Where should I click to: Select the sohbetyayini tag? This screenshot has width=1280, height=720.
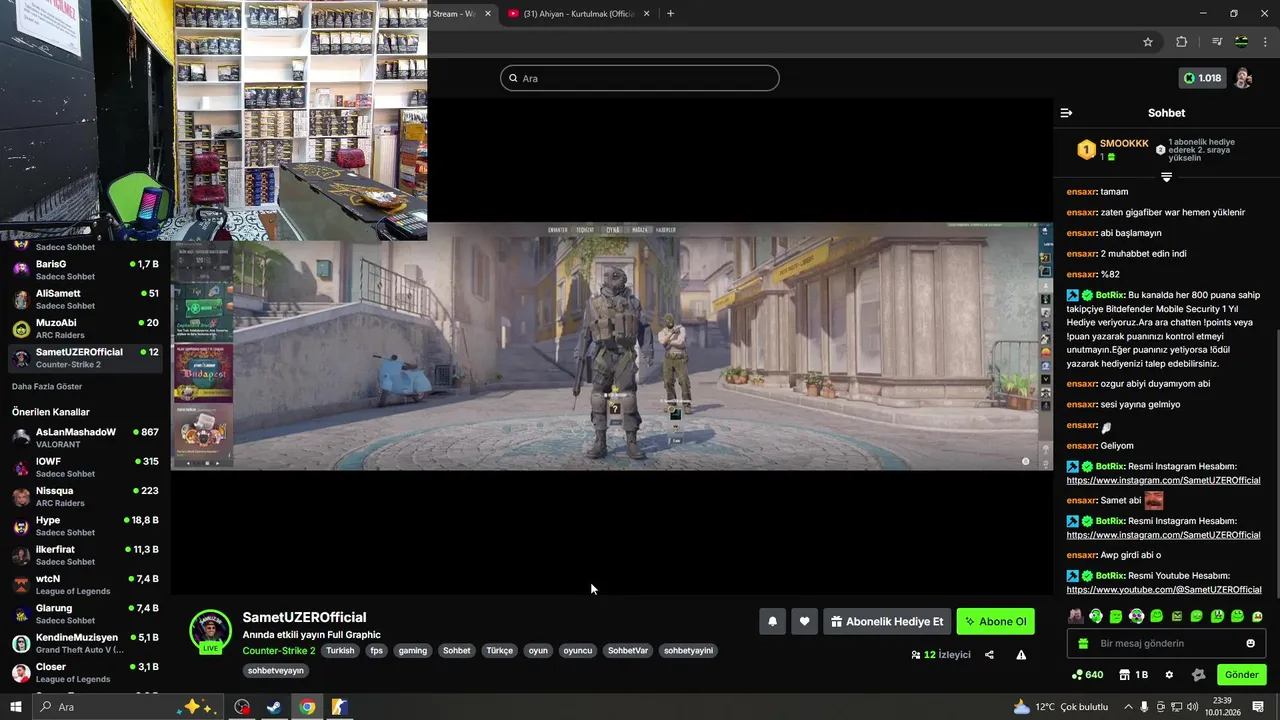tap(688, 650)
